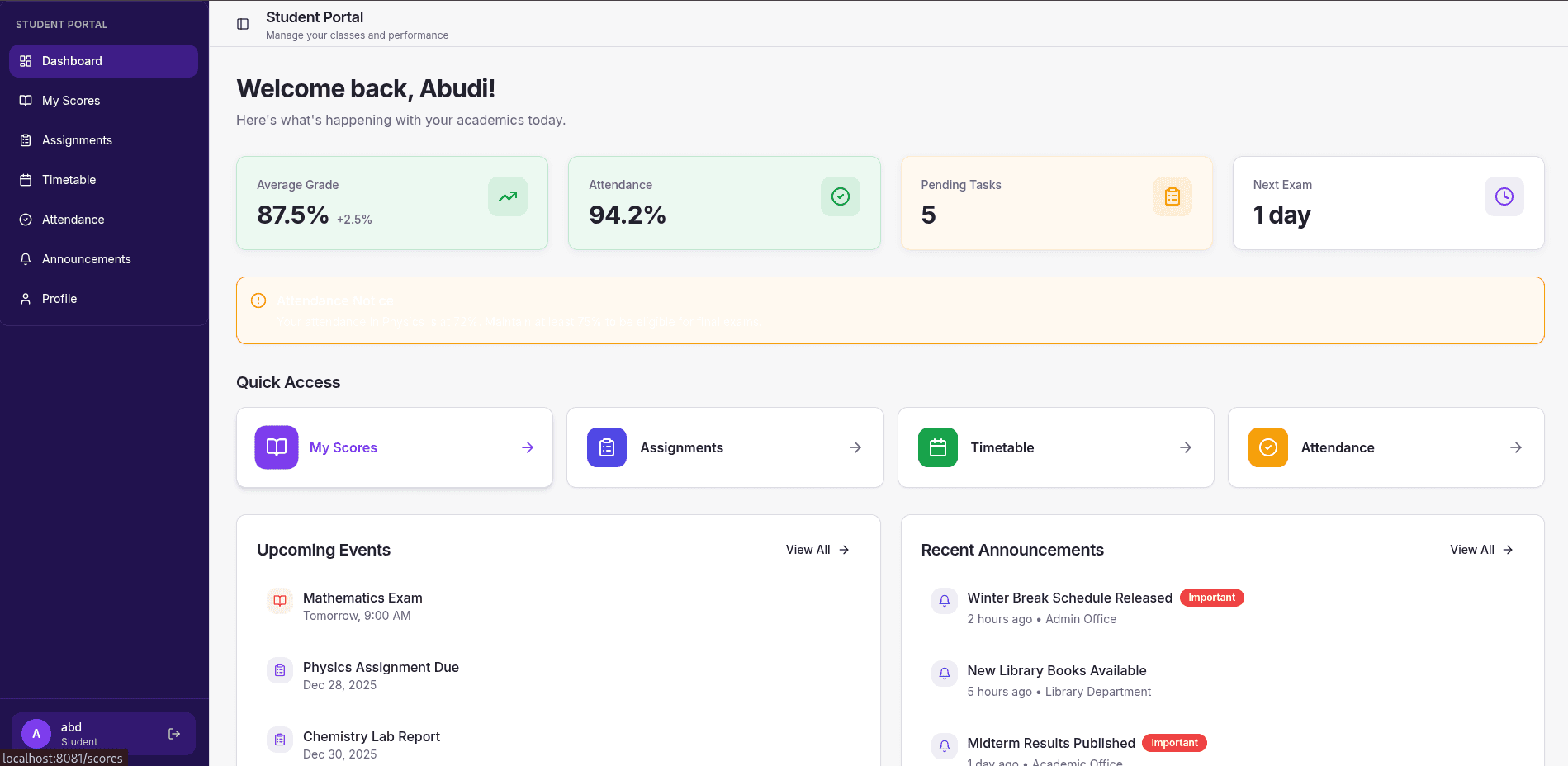Screen dimensions: 1568x766
Task: Click the Important badge on Winter Break announcement
Action: pyautogui.click(x=1211, y=598)
